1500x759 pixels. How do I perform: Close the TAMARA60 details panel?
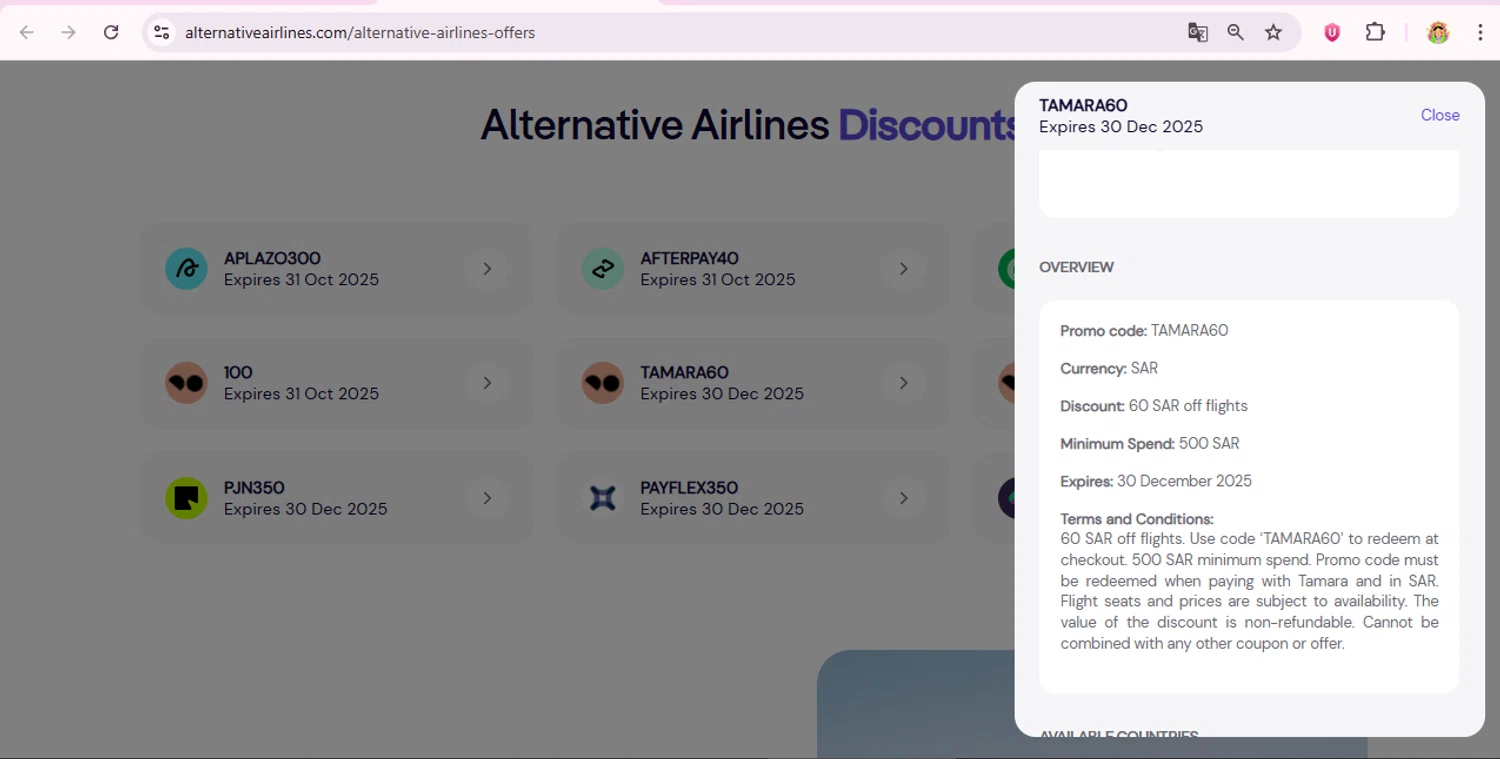(1439, 115)
